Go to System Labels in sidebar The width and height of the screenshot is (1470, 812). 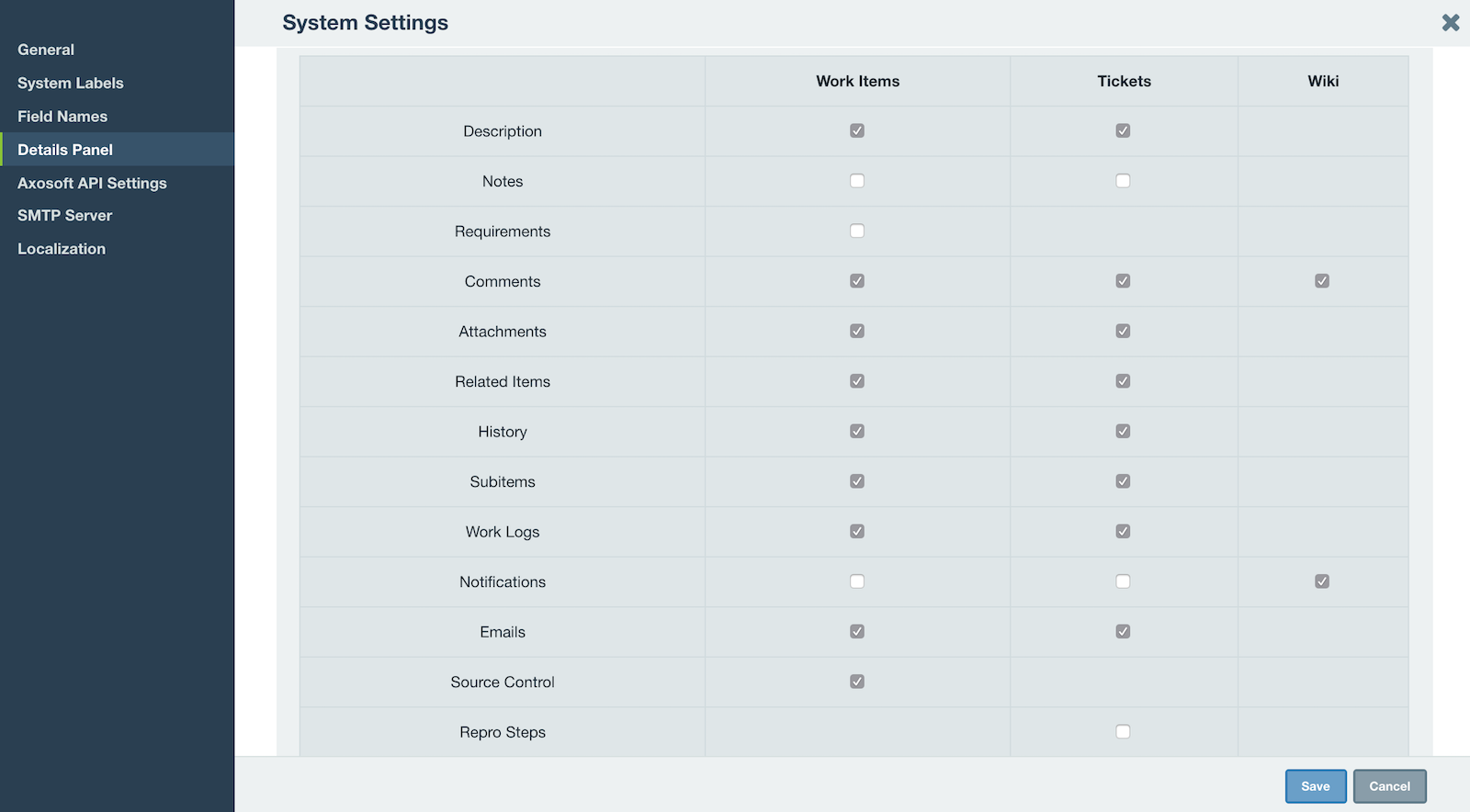tap(70, 83)
